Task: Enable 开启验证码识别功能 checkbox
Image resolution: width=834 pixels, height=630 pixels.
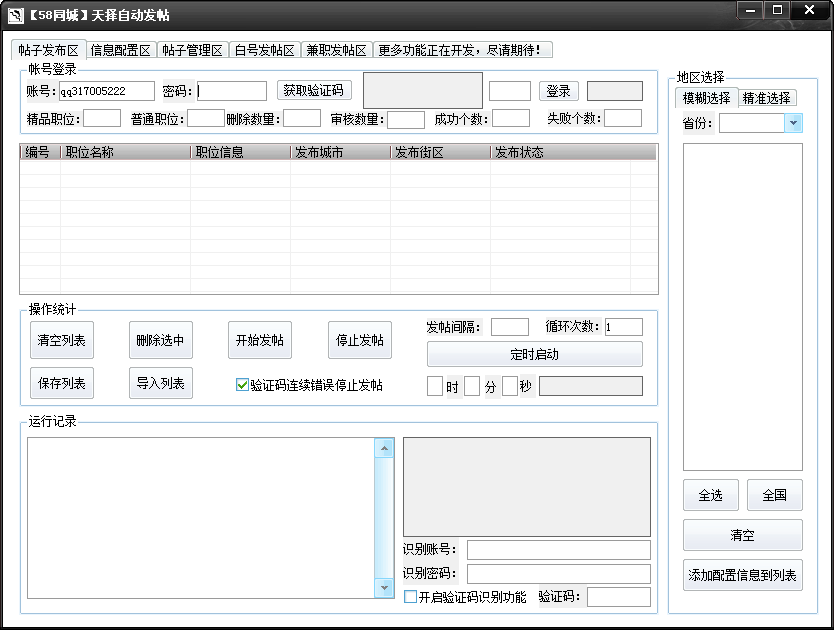Action: pos(410,597)
